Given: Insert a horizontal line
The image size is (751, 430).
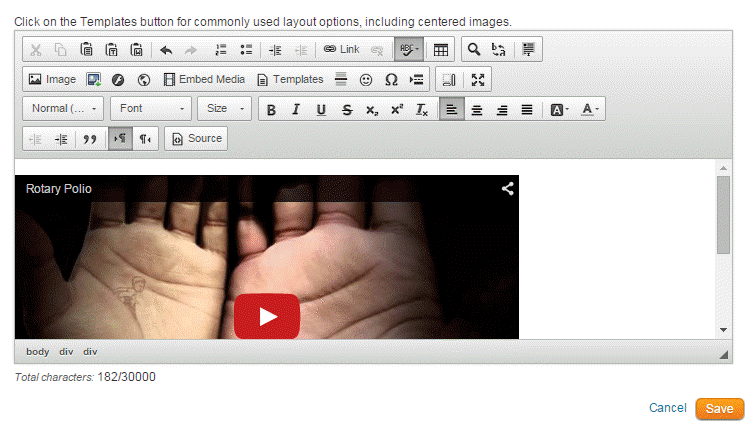Looking at the screenshot, I should (x=341, y=79).
